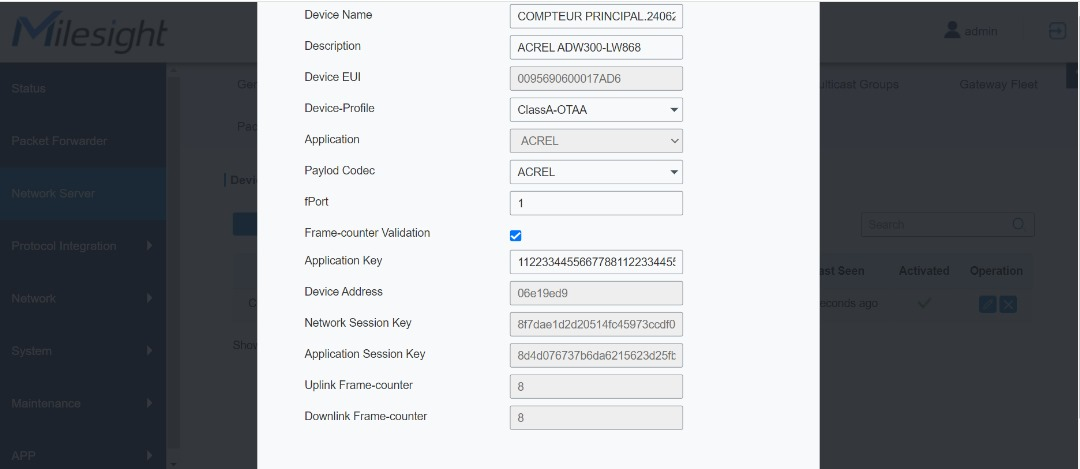
Task: Open the Application dropdown
Action: (x=595, y=141)
